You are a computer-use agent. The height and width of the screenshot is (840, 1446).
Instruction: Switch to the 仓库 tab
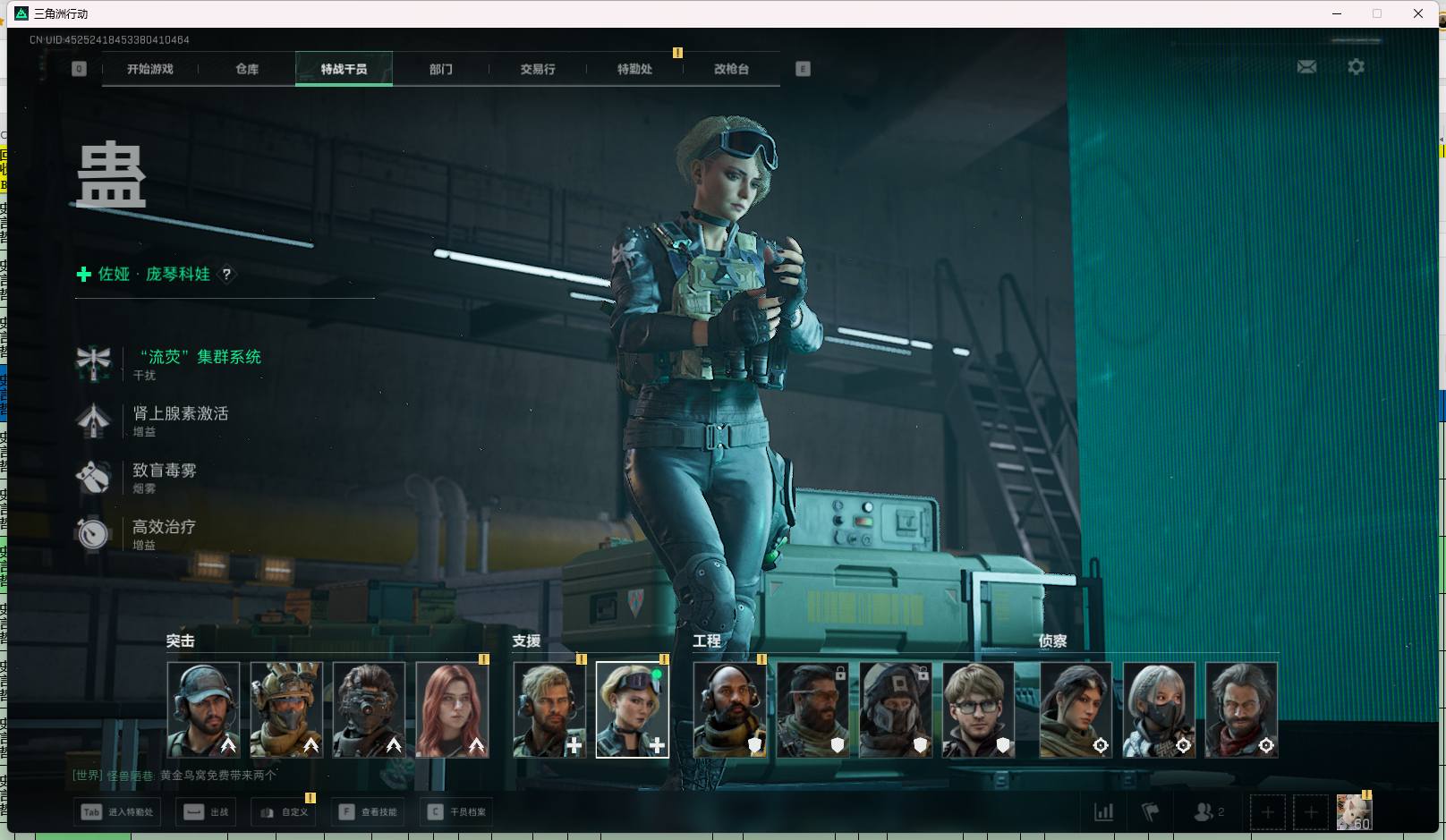(247, 69)
